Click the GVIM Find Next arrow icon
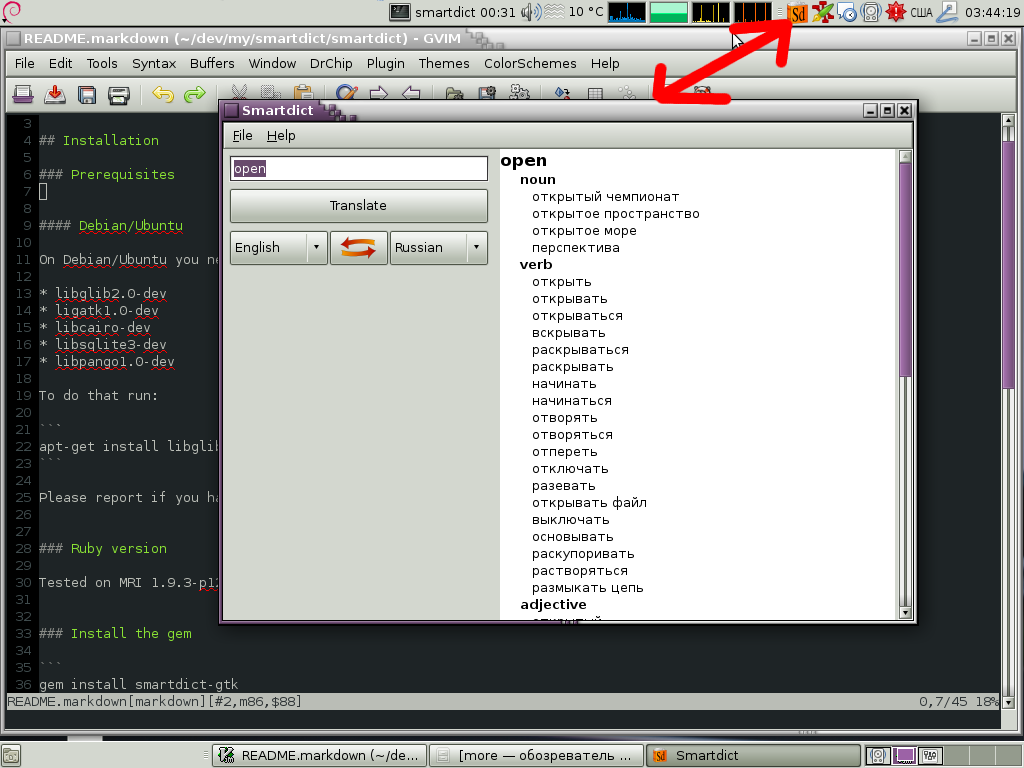 (x=379, y=93)
